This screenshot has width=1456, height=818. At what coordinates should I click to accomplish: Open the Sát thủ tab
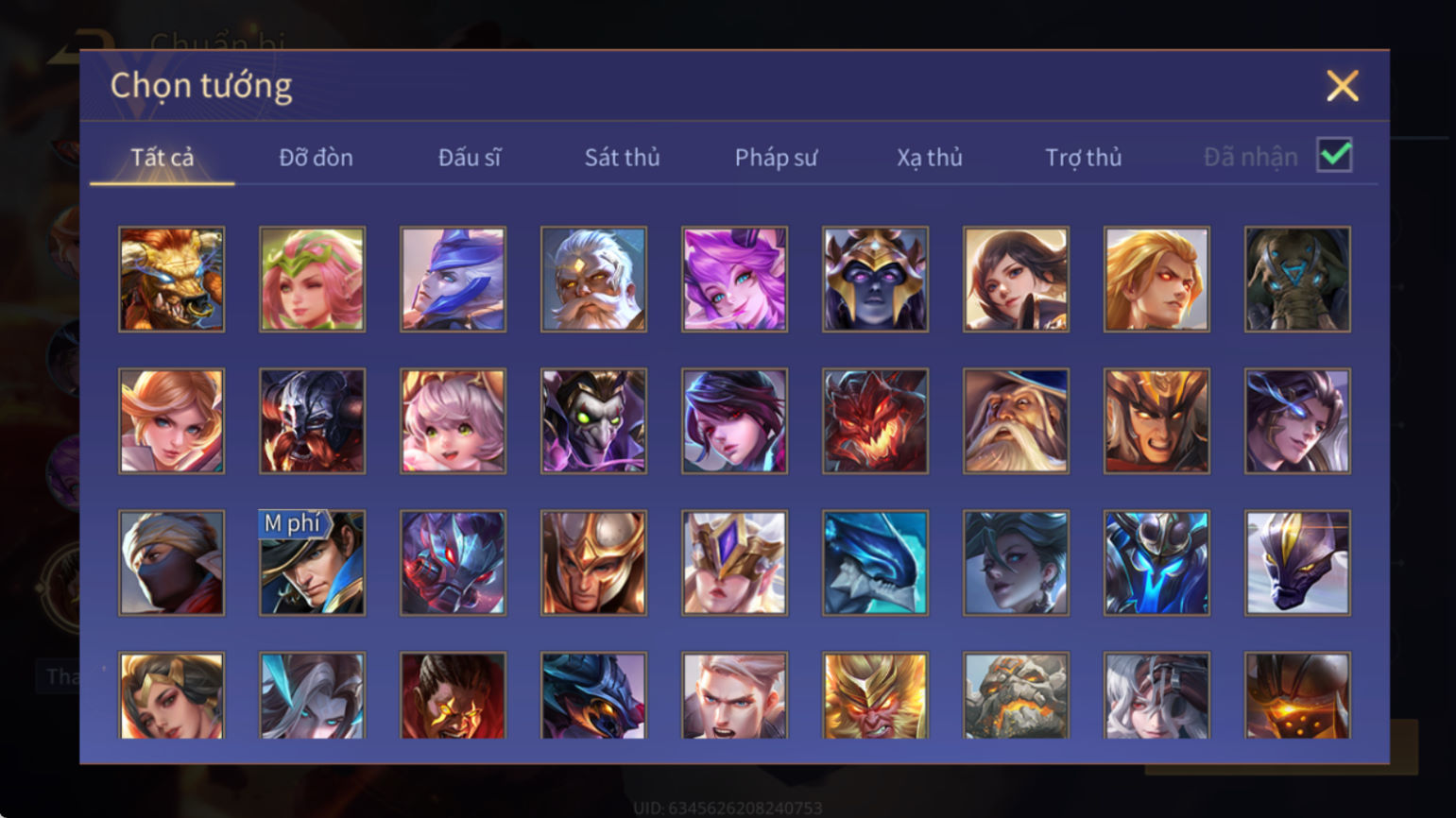click(622, 158)
